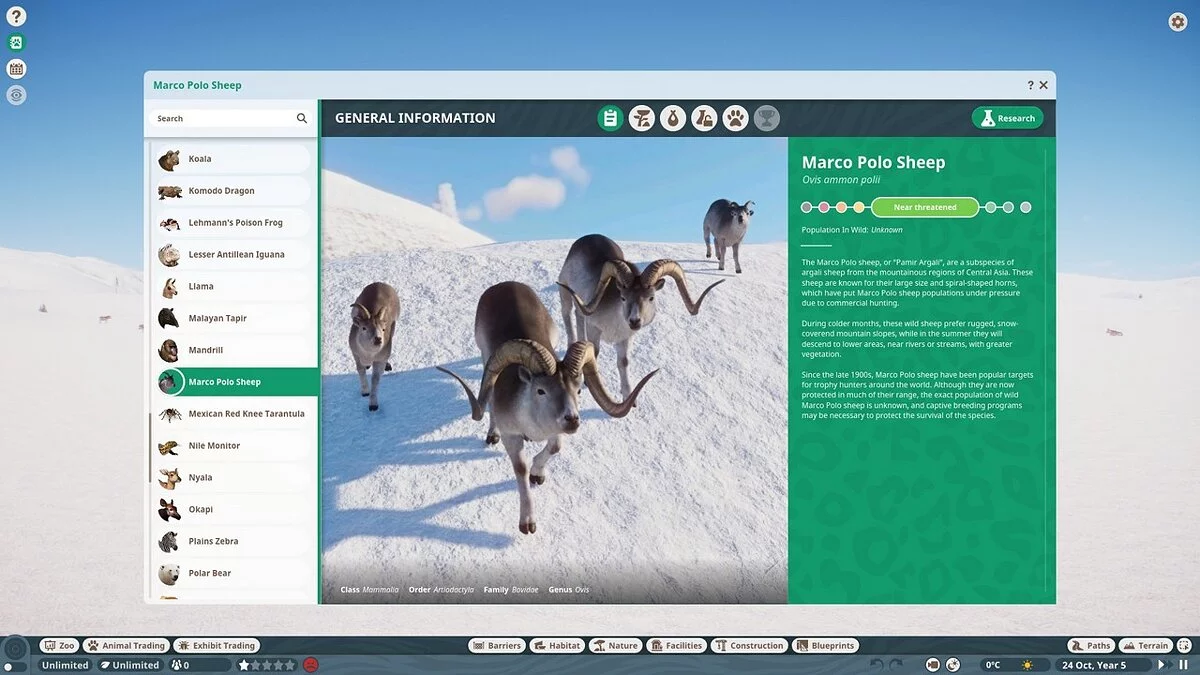Image resolution: width=1200 pixels, height=675 pixels.
Task: Click the Research button
Action: coord(1007,118)
